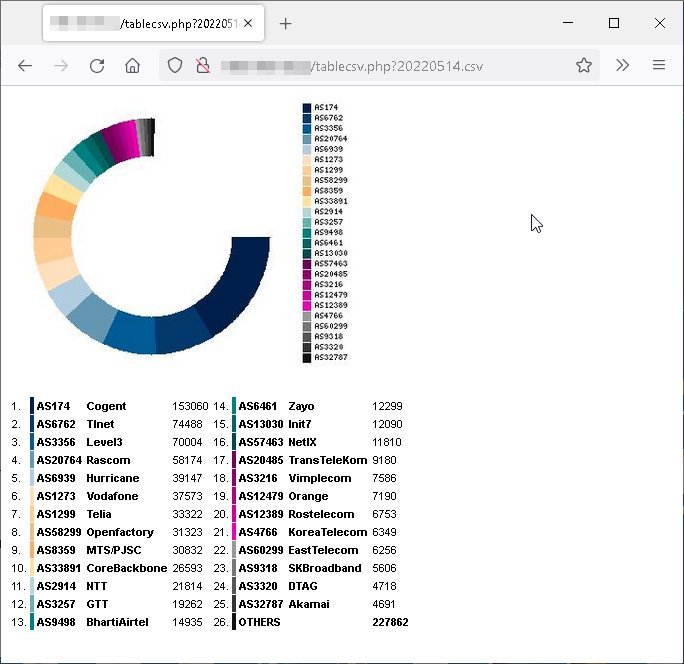Click the AS12389 magenta legend swatch
The image size is (684, 664).
pos(307,305)
